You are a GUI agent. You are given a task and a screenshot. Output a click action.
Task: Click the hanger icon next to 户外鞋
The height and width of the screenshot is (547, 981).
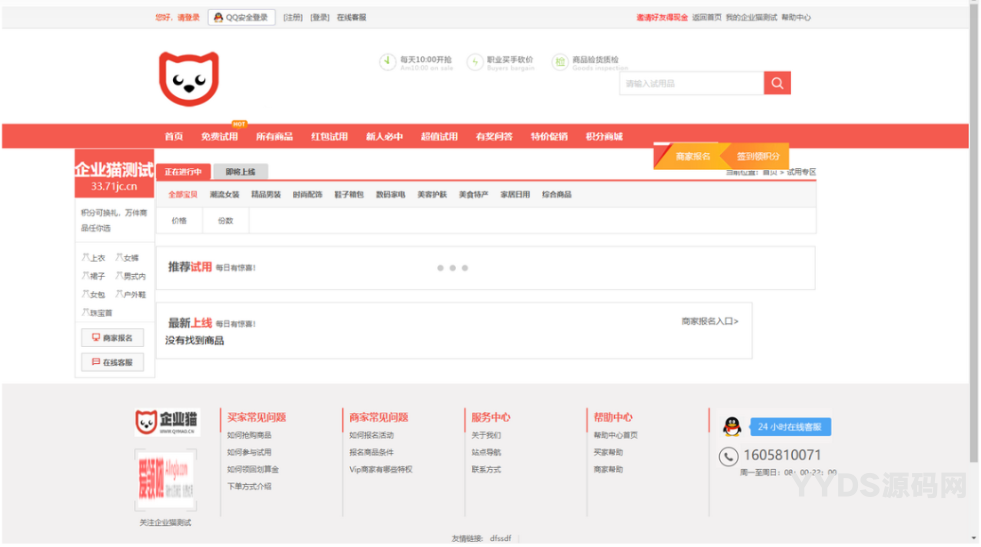tap(119, 294)
